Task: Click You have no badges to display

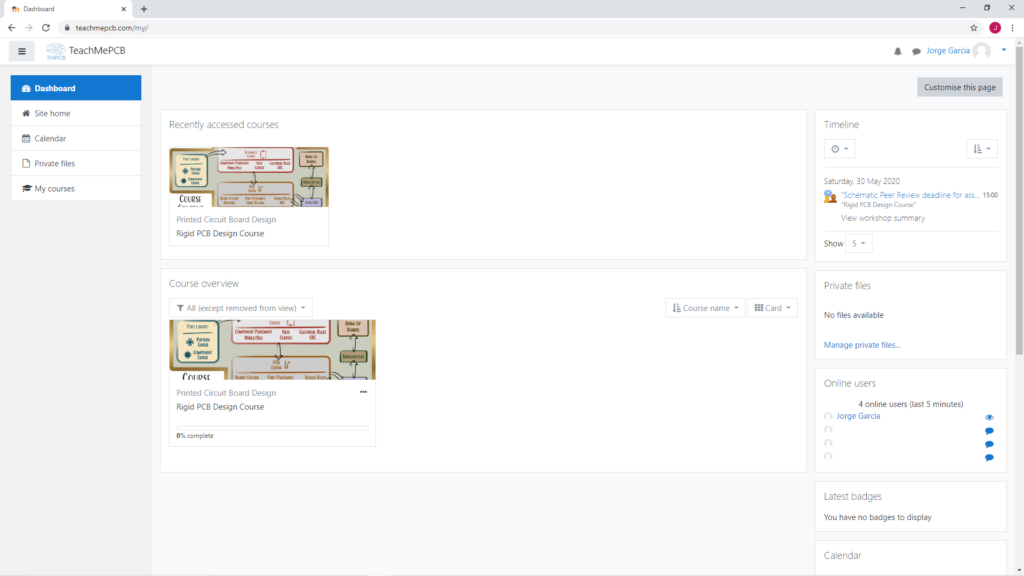Action: (878, 517)
